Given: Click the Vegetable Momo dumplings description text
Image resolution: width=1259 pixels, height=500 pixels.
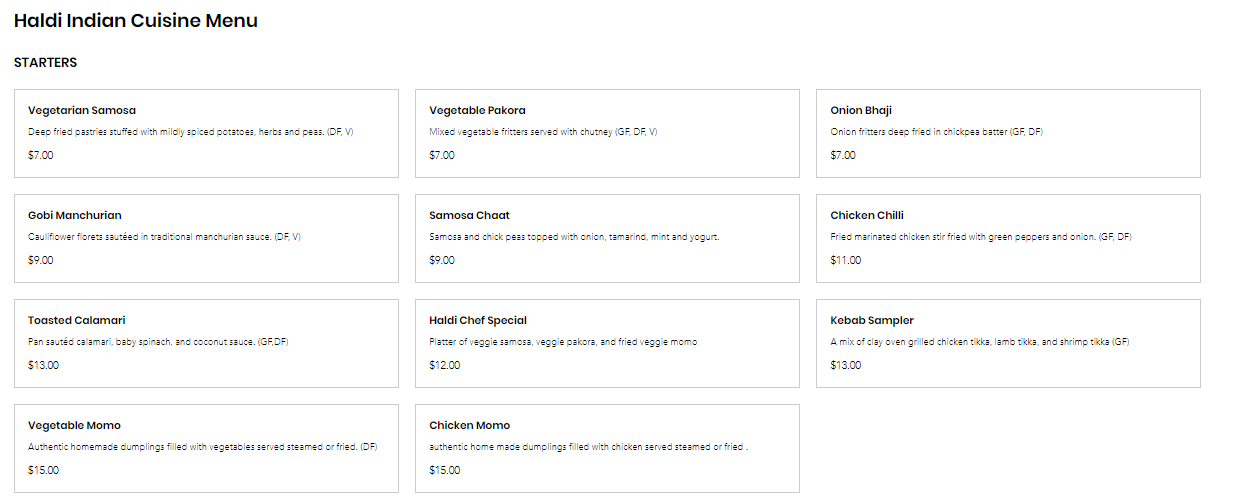Looking at the screenshot, I should click(202, 447).
